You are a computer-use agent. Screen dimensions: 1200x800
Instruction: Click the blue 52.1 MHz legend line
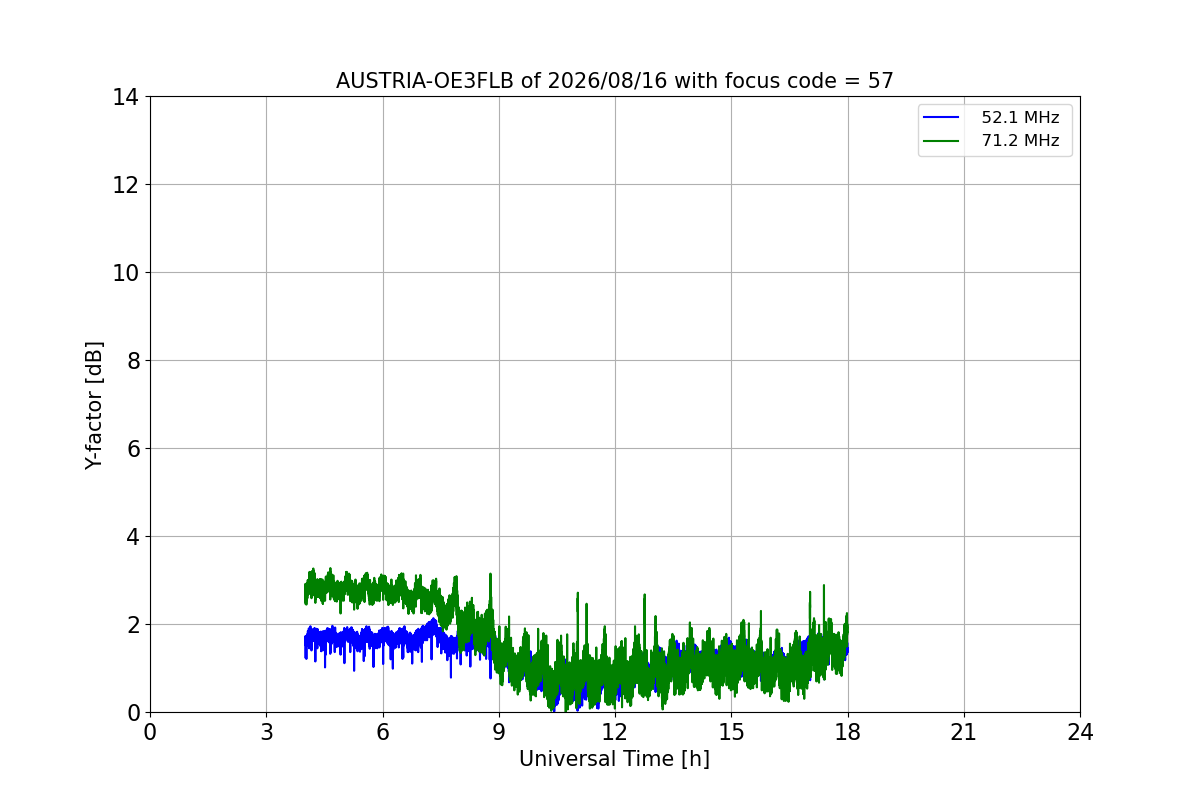pyautogui.click(x=941, y=118)
